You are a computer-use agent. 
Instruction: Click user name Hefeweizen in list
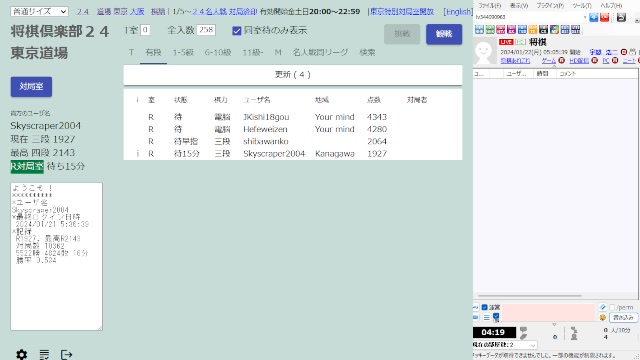[265, 129]
